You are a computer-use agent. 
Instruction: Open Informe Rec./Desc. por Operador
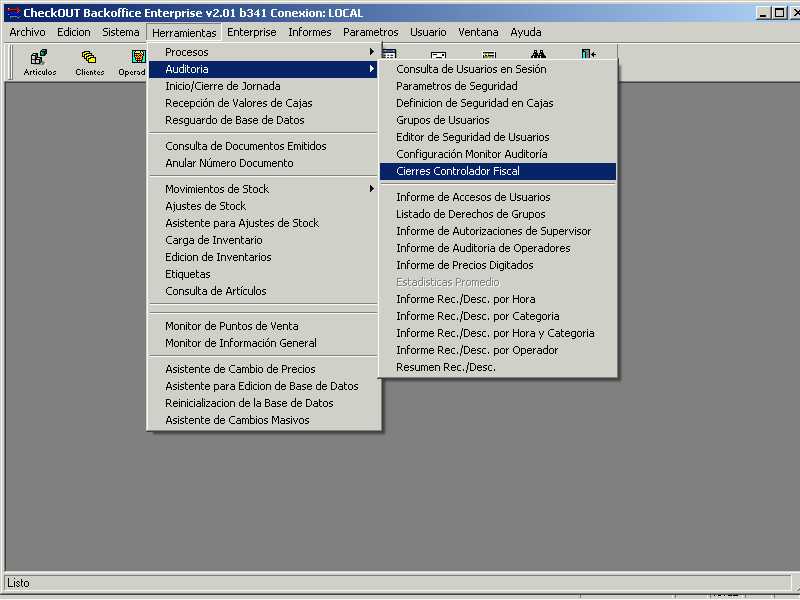[498, 350]
